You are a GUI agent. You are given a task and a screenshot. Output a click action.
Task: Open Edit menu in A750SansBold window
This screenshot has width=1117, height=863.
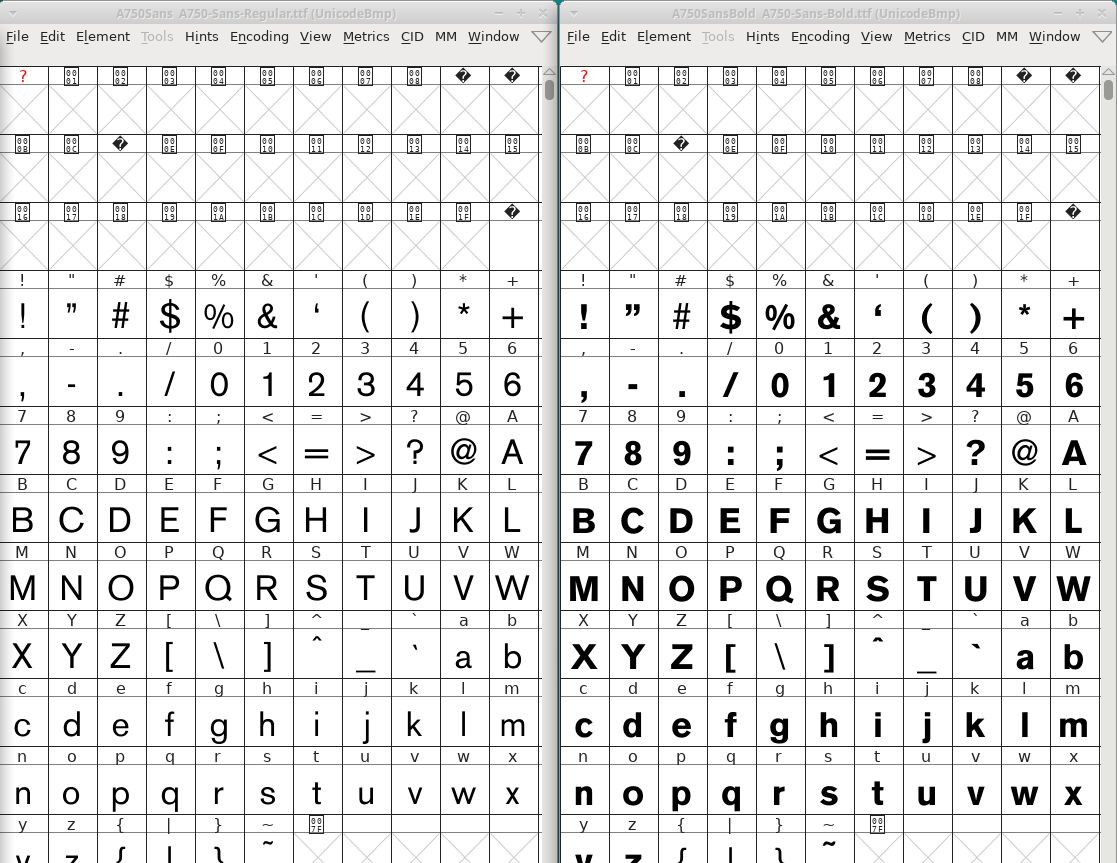pos(613,36)
